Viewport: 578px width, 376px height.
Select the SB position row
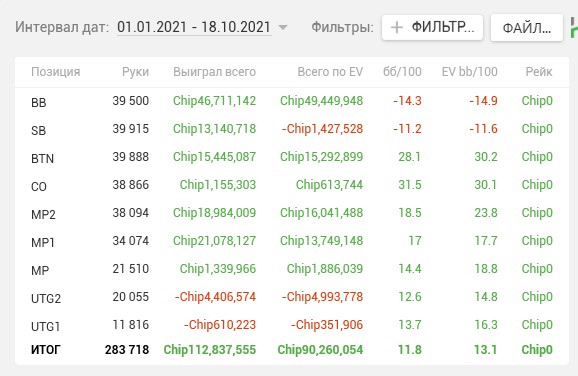coord(292,129)
